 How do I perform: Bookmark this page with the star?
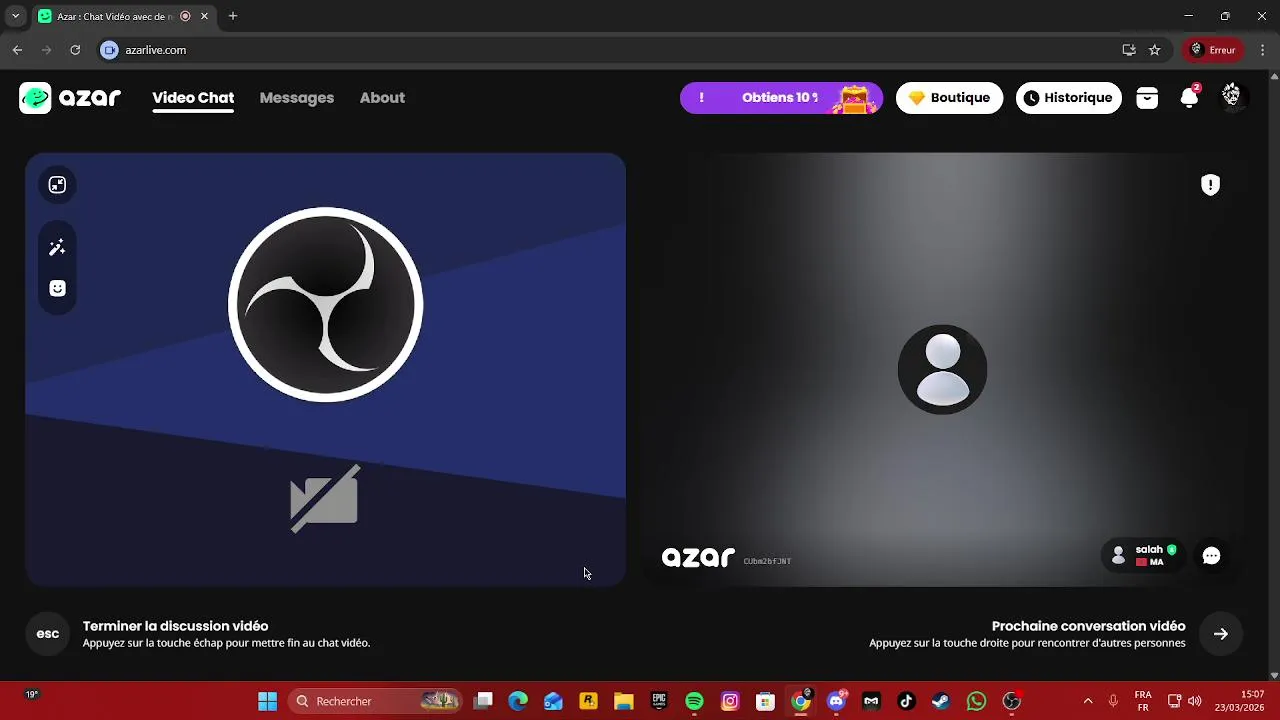pyautogui.click(x=1154, y=50)
